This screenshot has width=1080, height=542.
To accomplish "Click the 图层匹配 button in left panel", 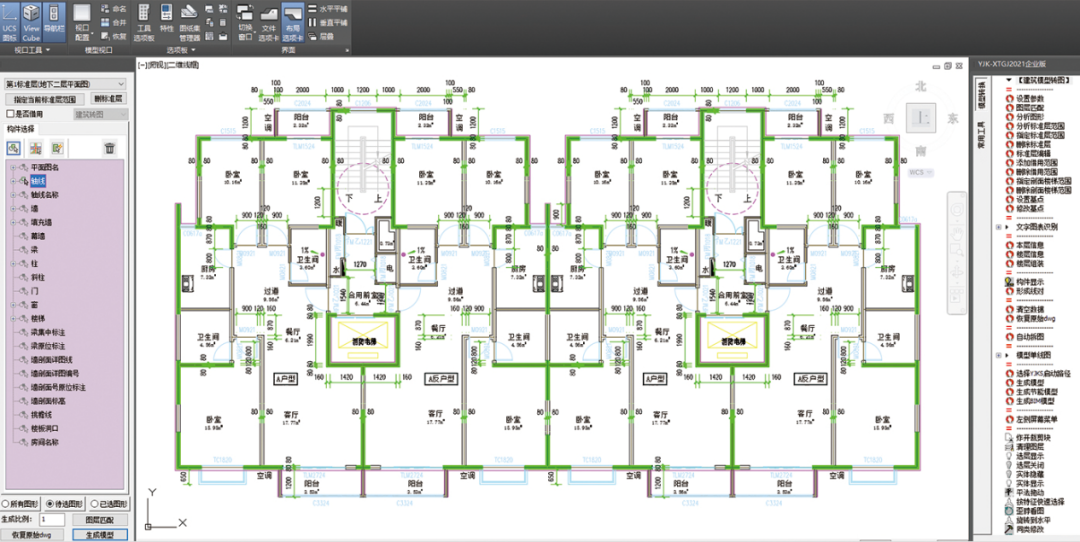I will pyautogui.click(x=99, y=519).
